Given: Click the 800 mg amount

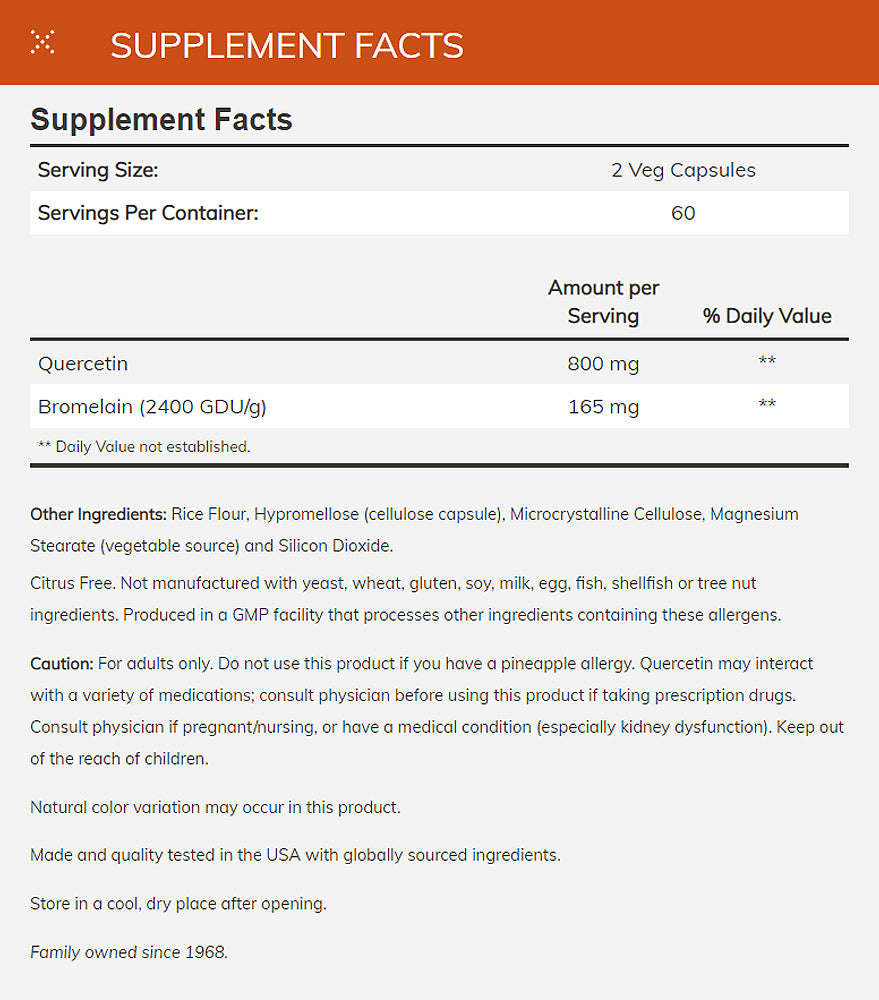Looking at the screenshot, I should point(603,363).
